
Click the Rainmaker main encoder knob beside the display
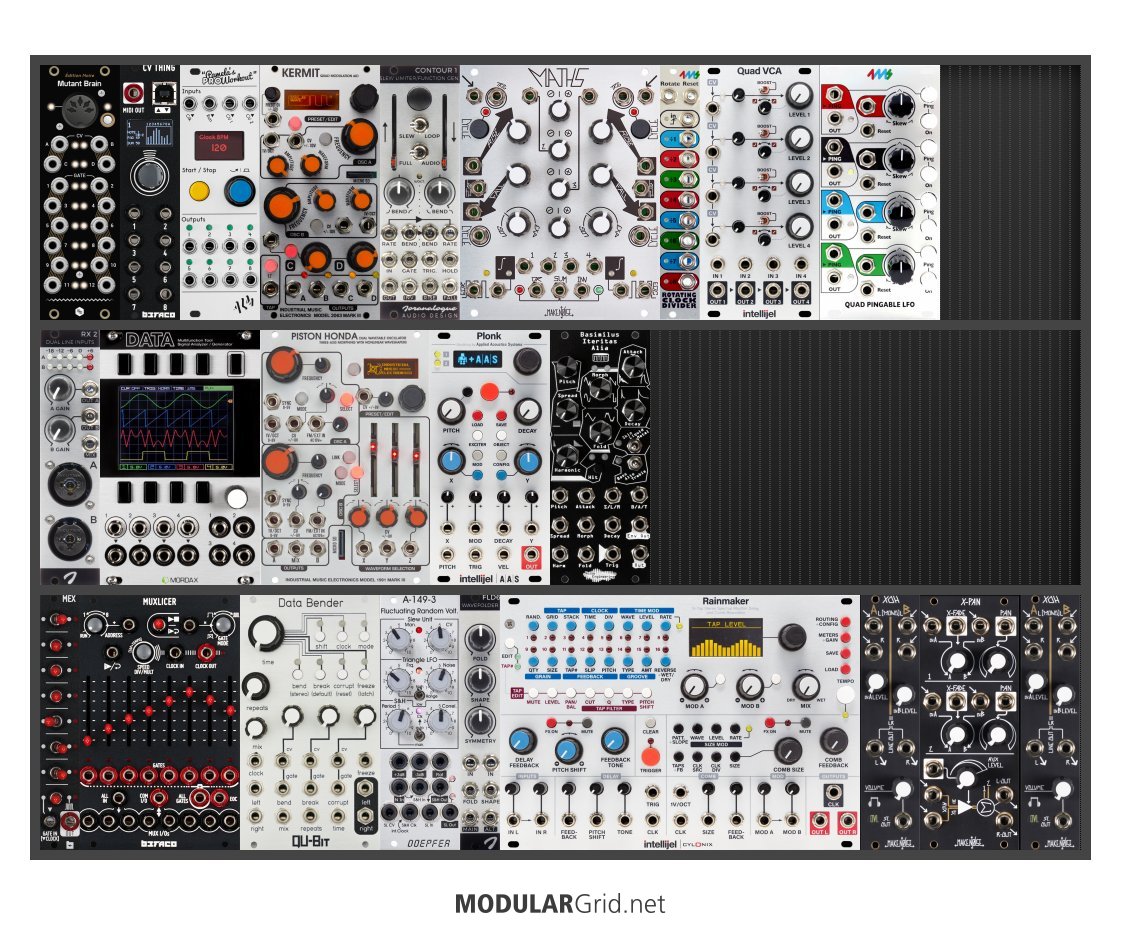(x=791, y=635)
